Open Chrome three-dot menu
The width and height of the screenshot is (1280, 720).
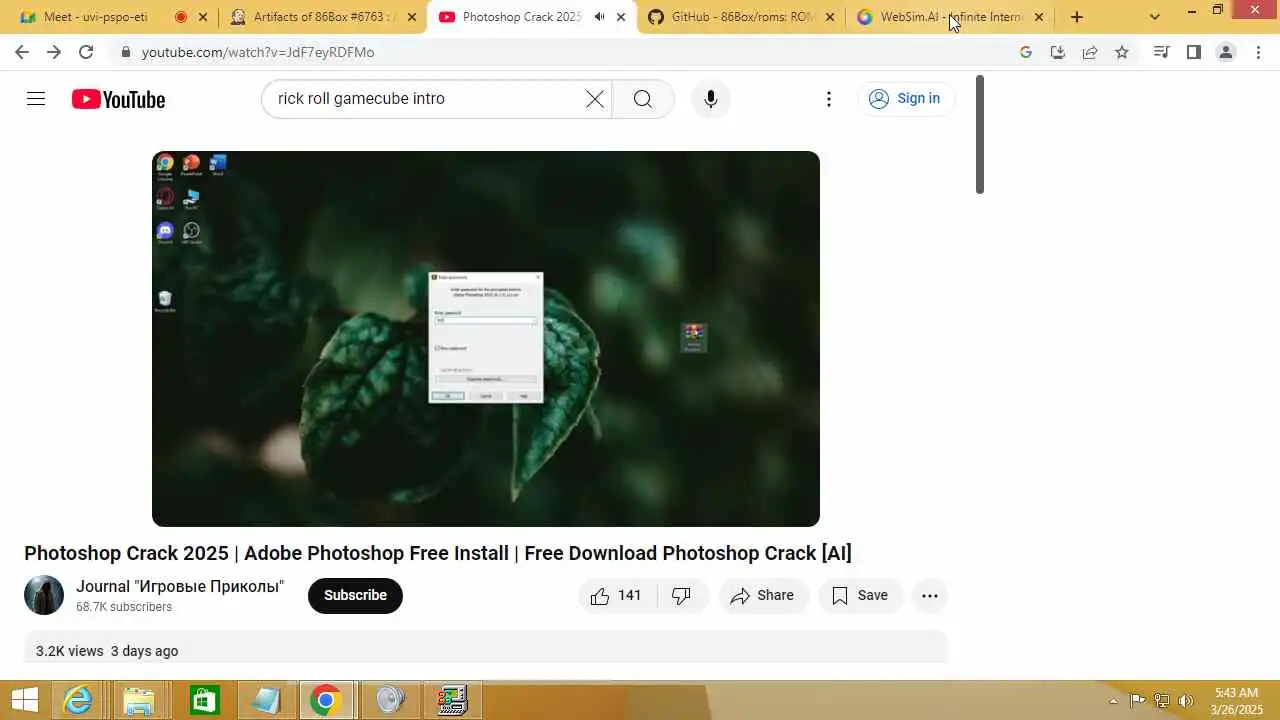(1258, 52)
